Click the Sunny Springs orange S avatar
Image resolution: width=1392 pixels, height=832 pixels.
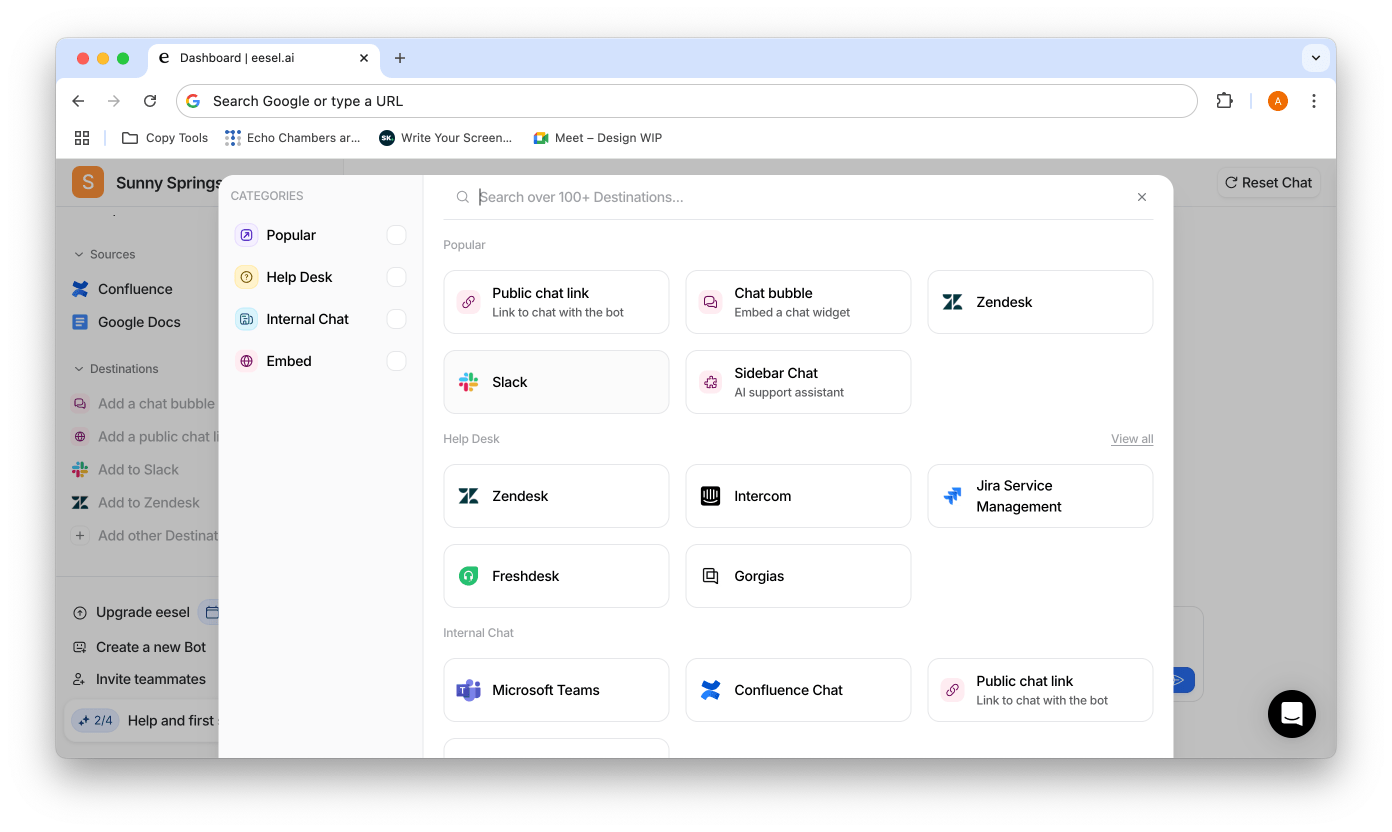point(88,182)
